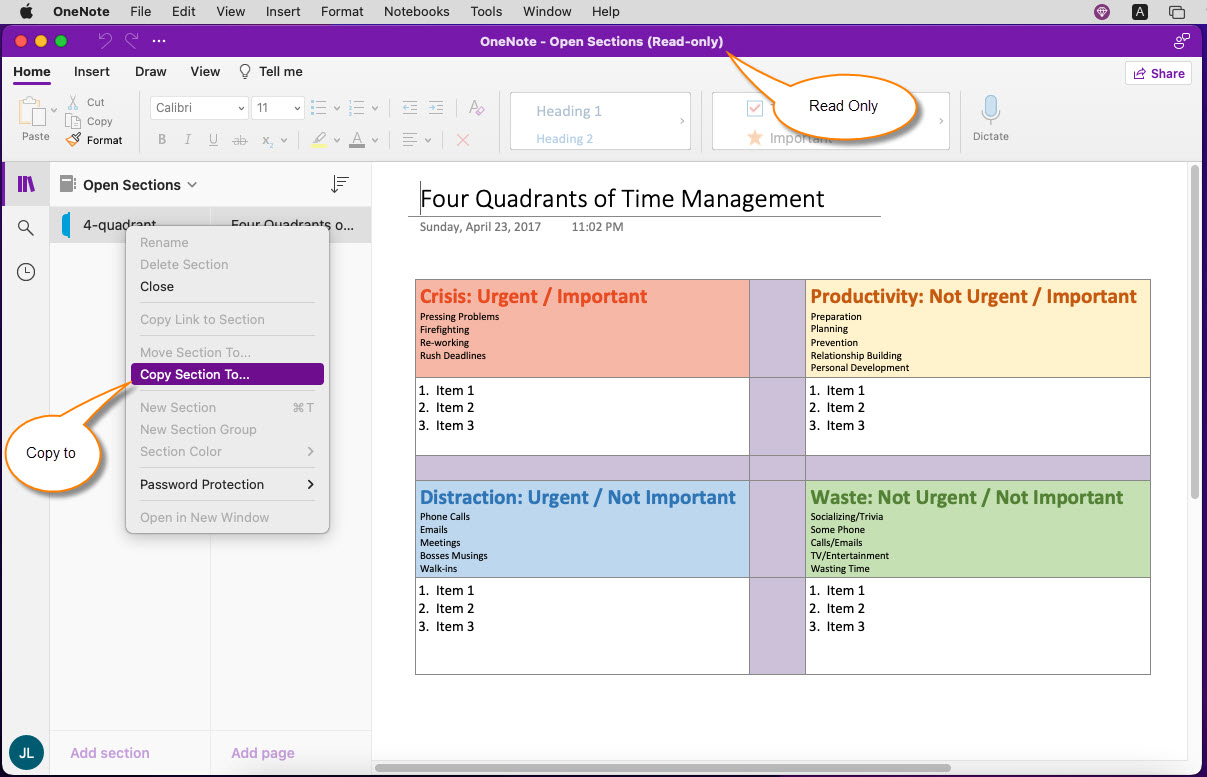Image resolution: width=1207 pixels, height=777 pixels.
Task: Clear formatting with eraser icon
Action: click(477, 108)
